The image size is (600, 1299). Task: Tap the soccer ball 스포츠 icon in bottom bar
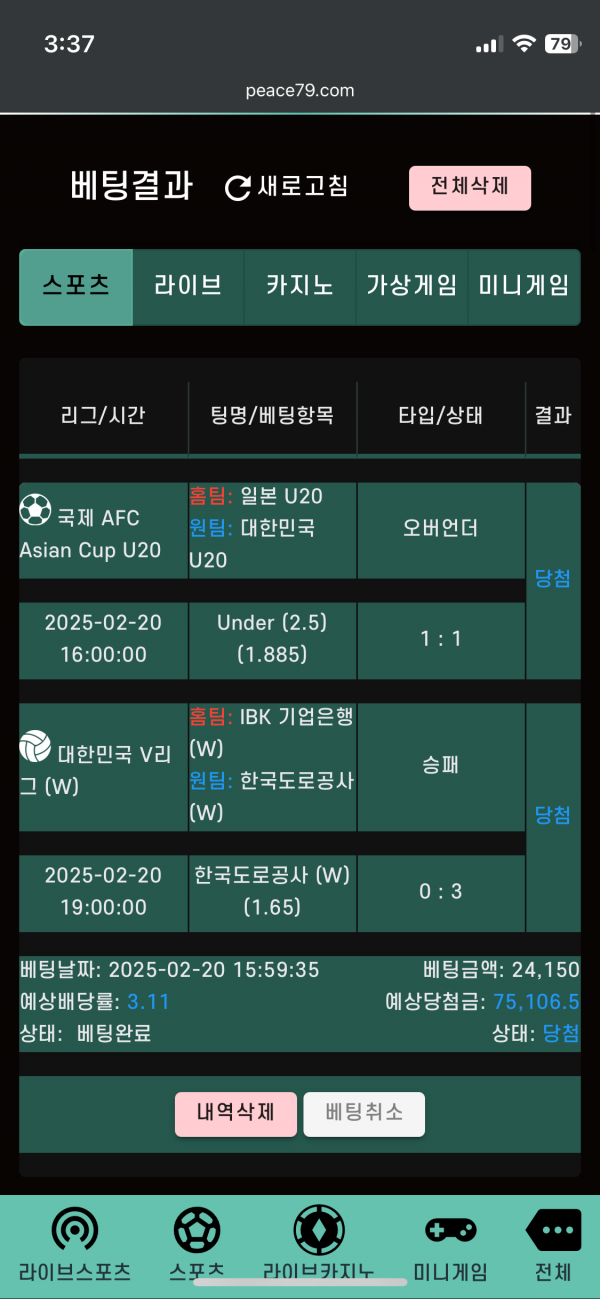197,1230
